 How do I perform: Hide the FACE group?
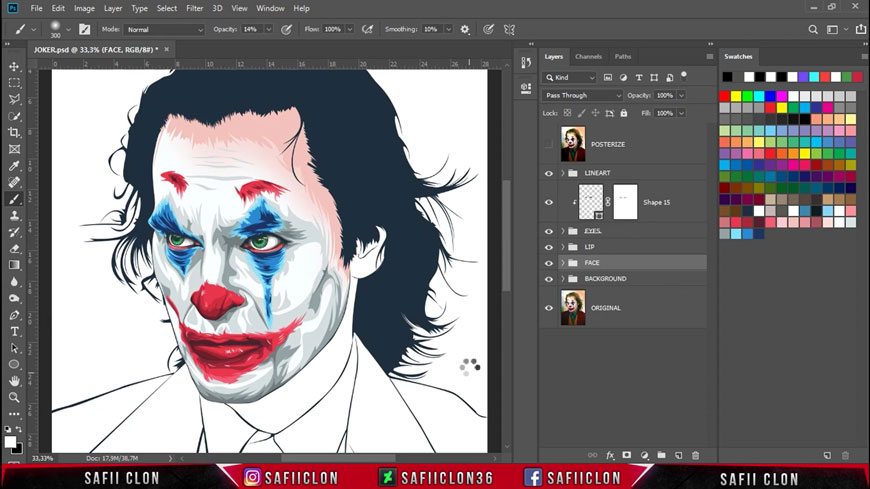click(549, 263)
